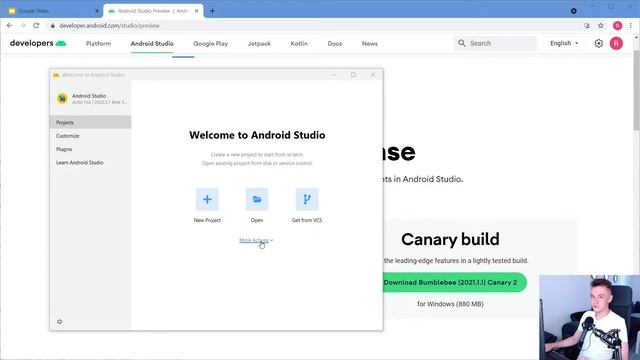Bookmark this page with the star icon

pos(601,25)
